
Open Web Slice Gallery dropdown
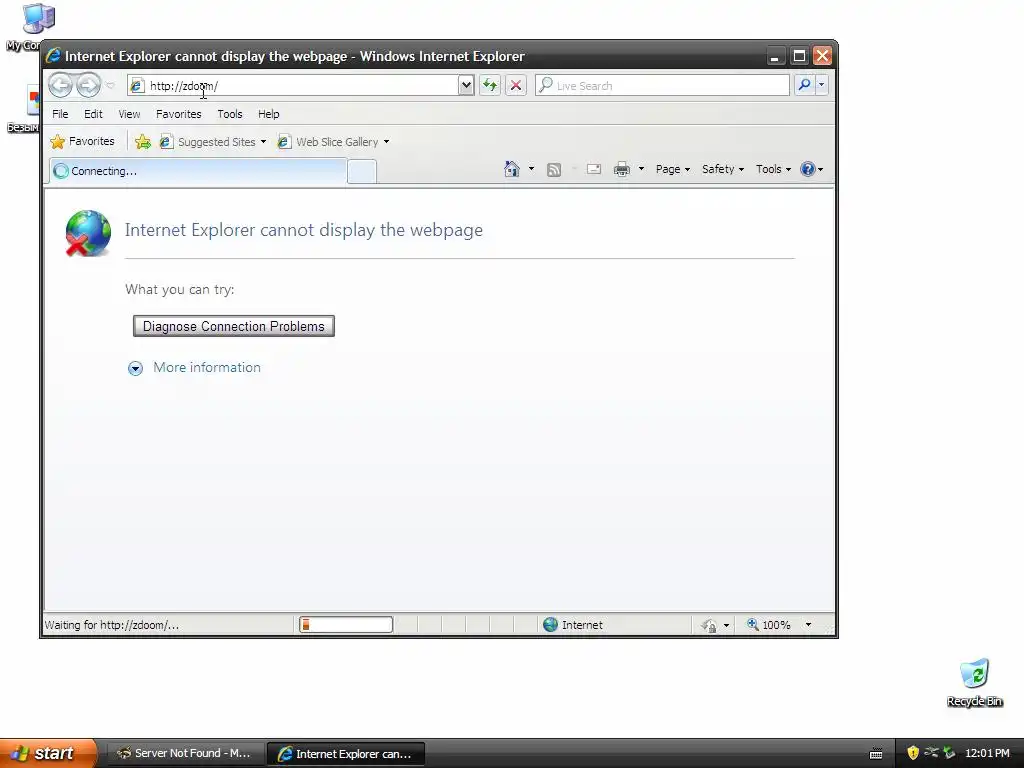[333, 142]
